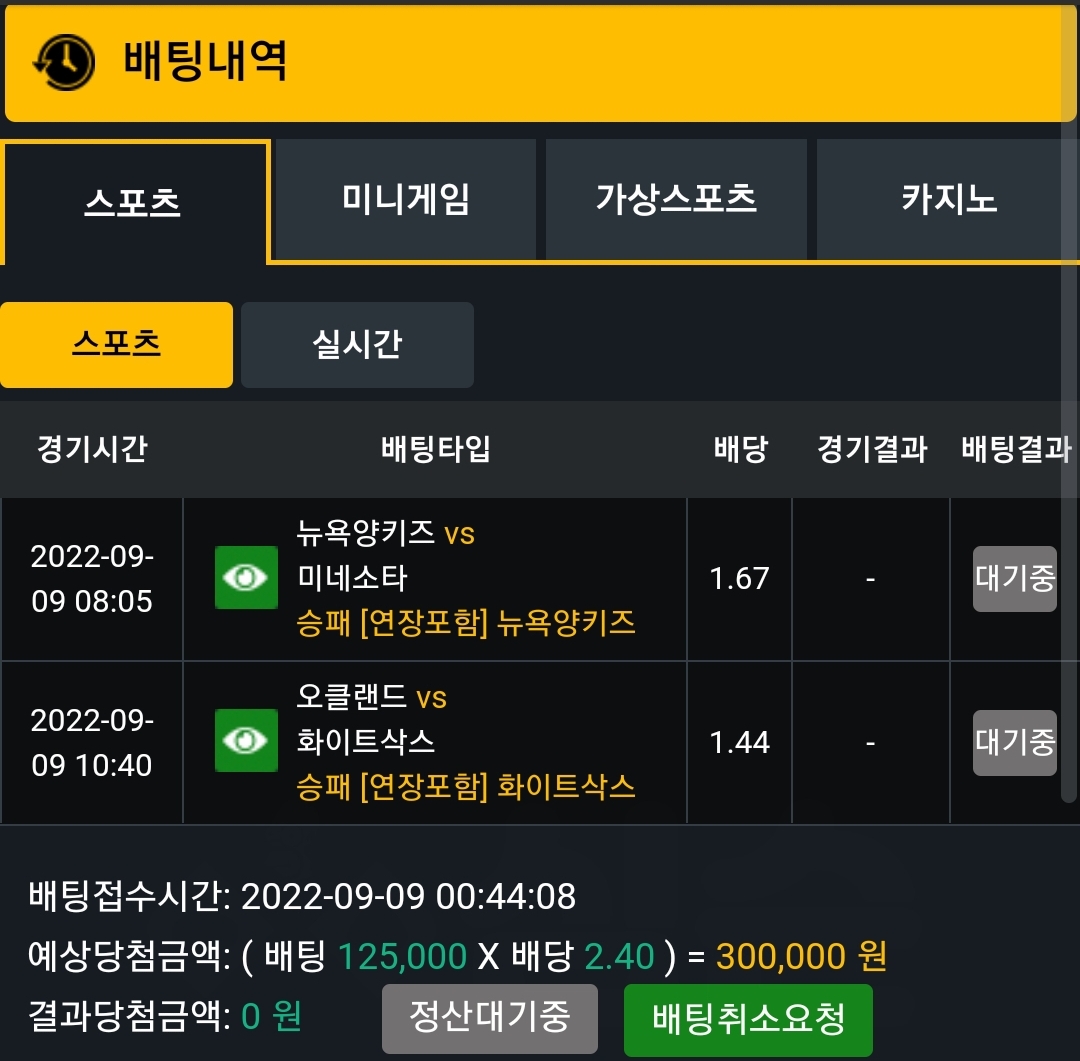1080x1061 pixels.
Task: Toggle eye icon for Yankees vs Minnesota match
Action: [246, 577]
